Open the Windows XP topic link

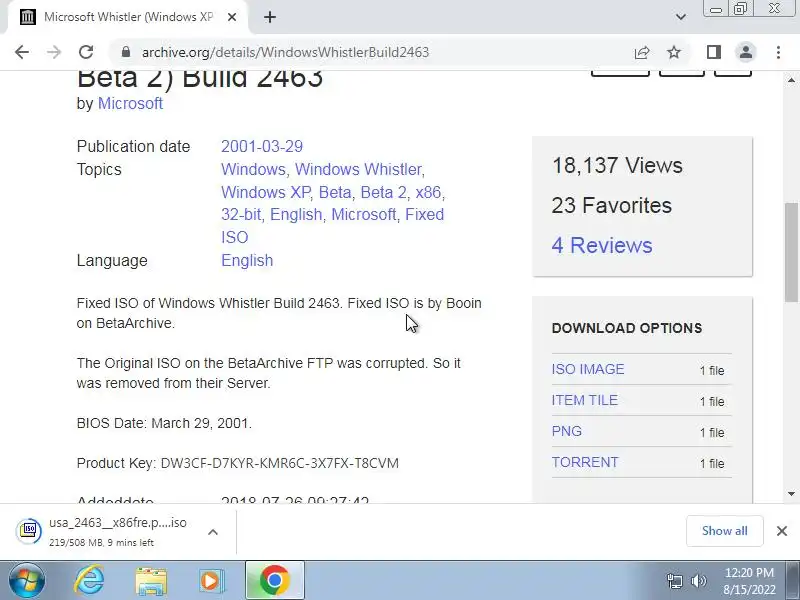click(265, 192)
